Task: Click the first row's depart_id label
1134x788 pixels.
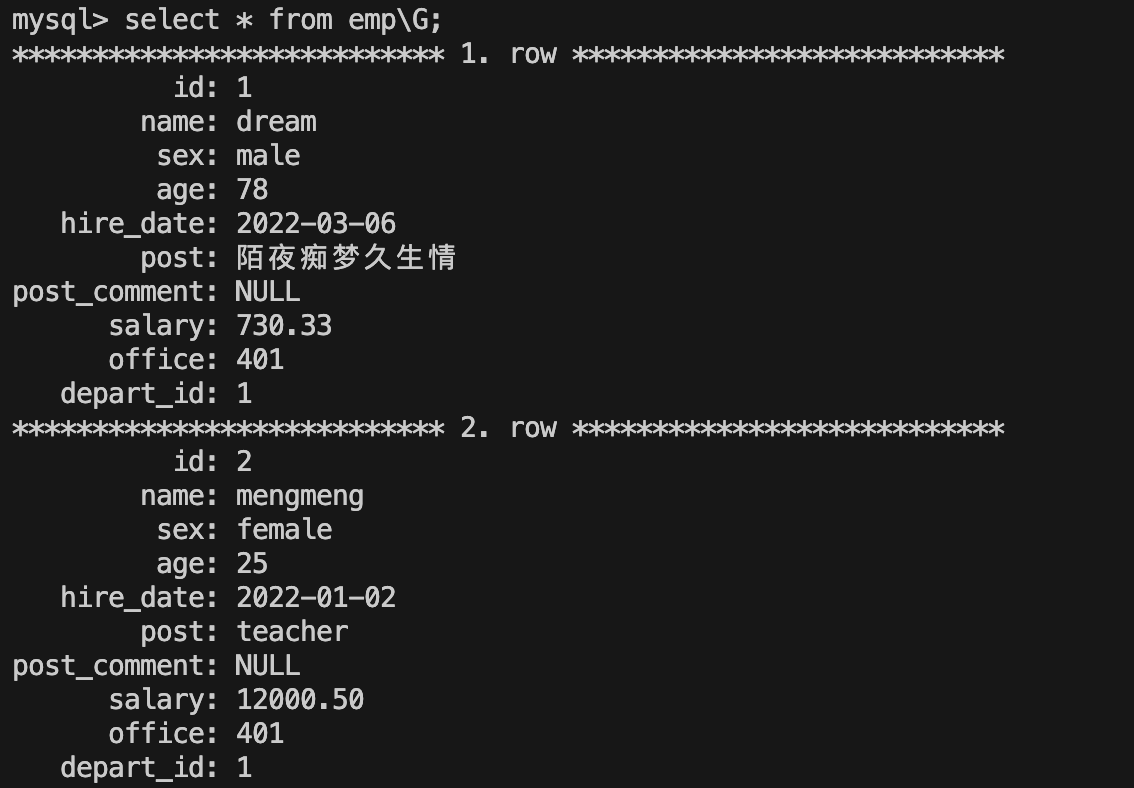Action: click(x=139, y=393)
